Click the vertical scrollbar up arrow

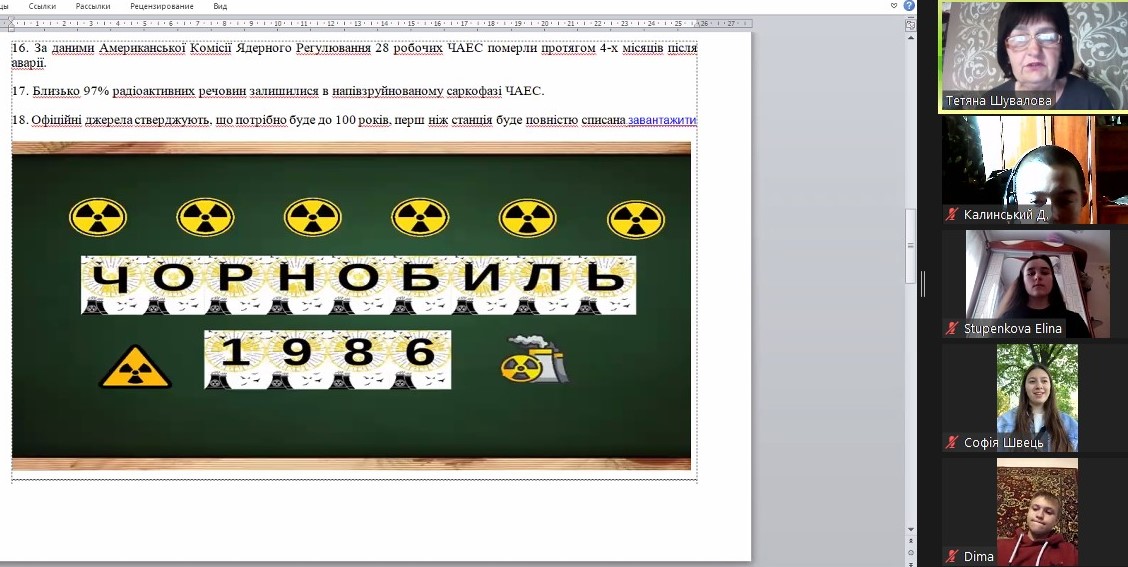910,36
